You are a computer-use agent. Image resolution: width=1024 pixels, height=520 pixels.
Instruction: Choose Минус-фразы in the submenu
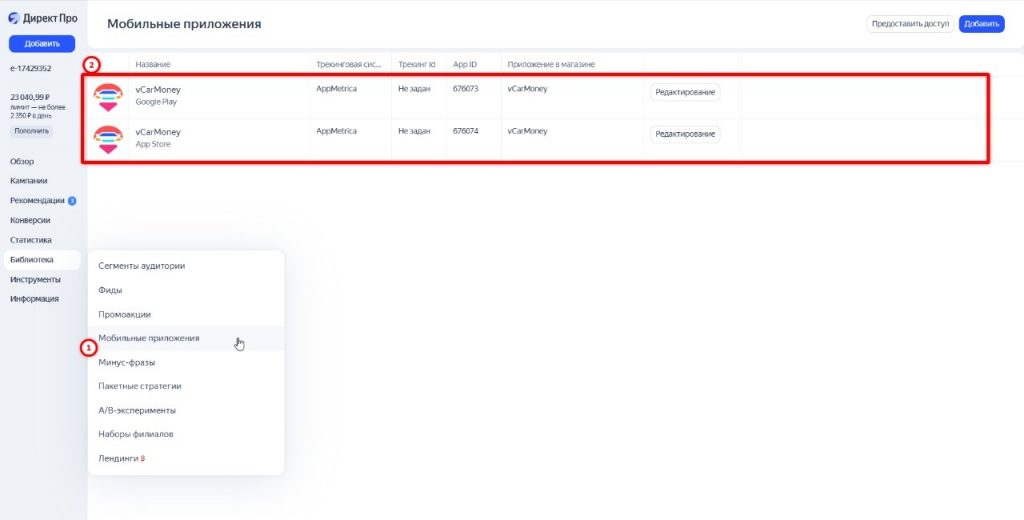tap(185, 362)
